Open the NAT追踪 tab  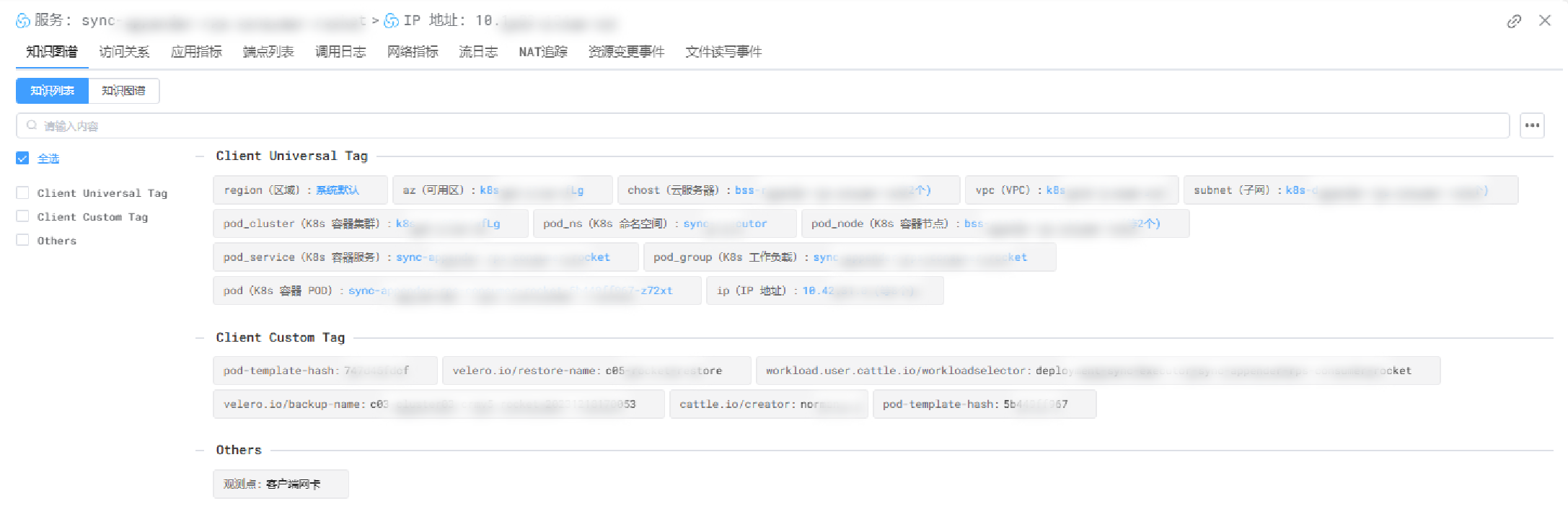tap(543, 52)
